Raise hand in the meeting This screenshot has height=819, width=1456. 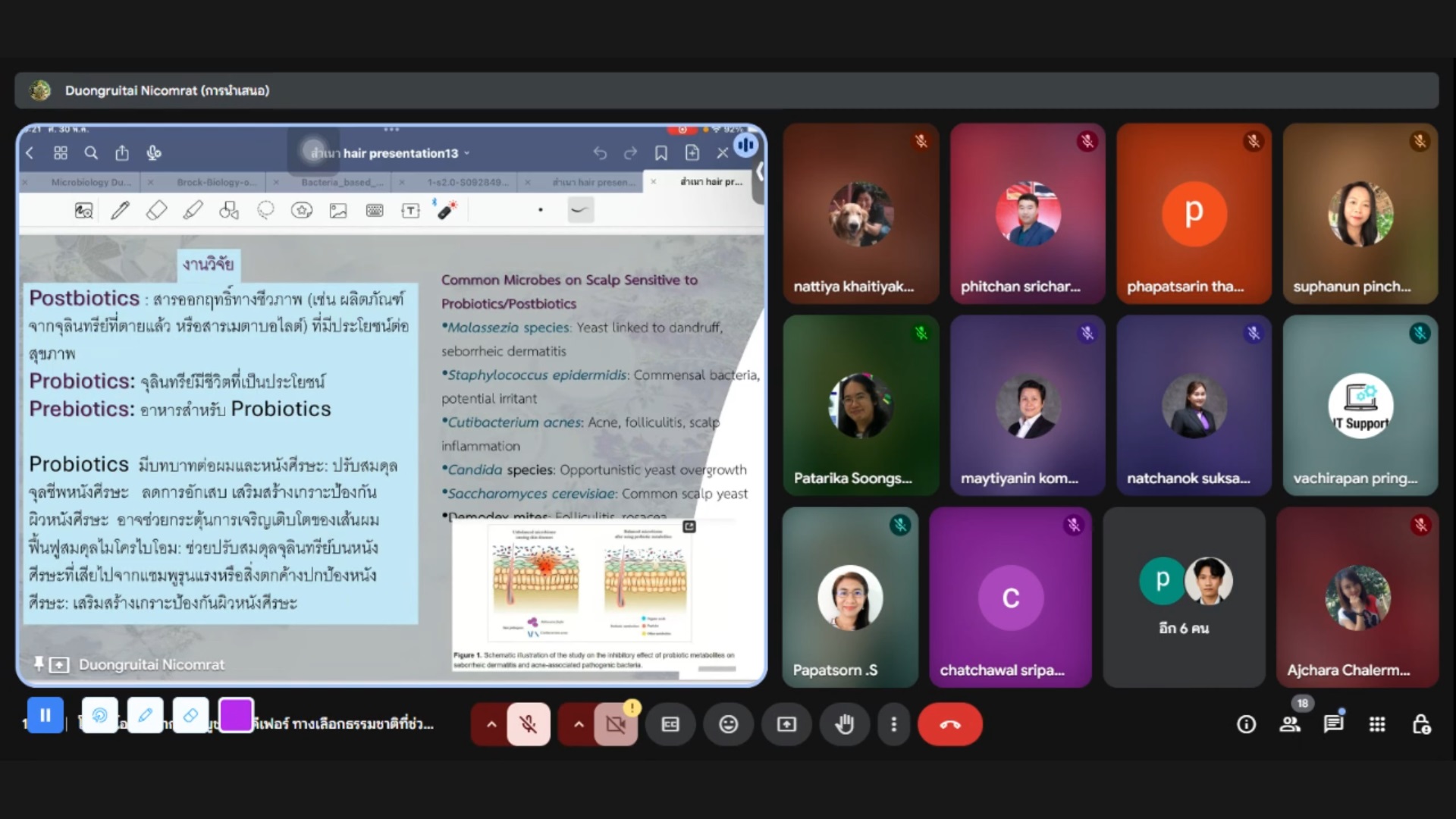pos(845,725)
